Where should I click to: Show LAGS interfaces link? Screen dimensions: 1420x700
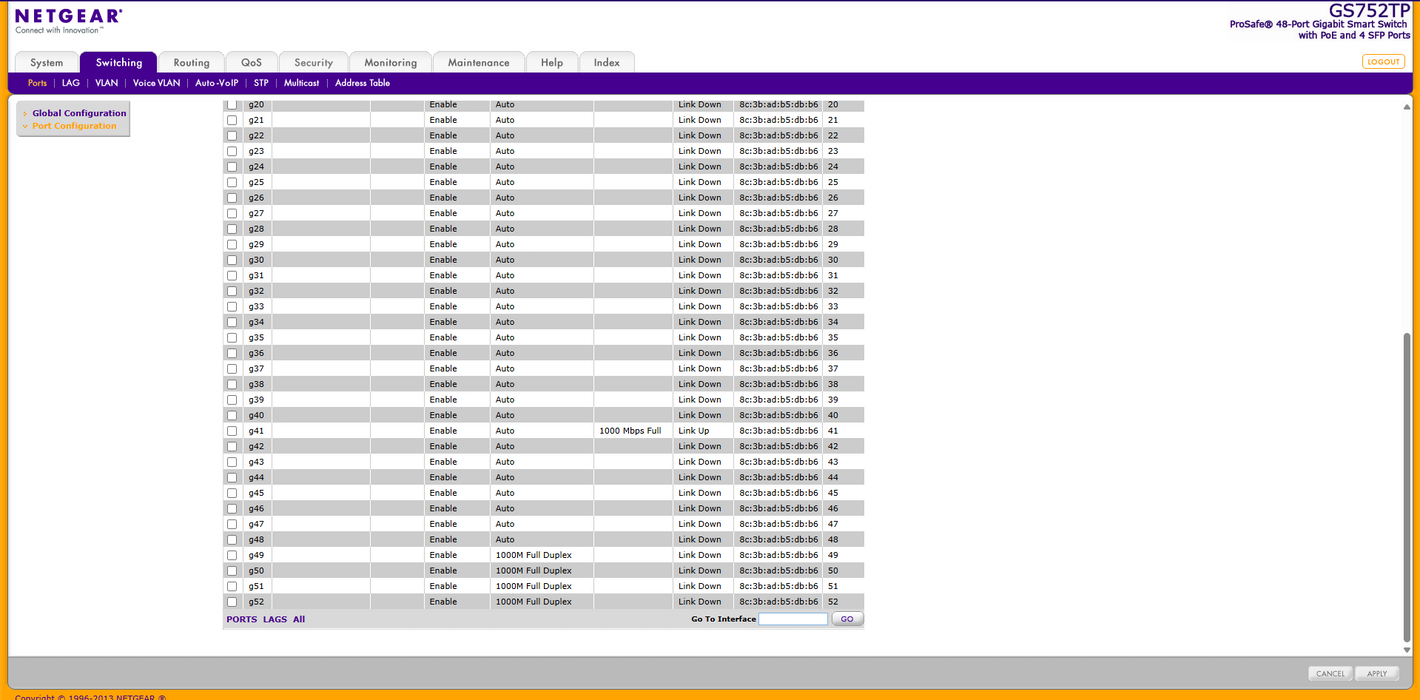[x=275, y=620]
